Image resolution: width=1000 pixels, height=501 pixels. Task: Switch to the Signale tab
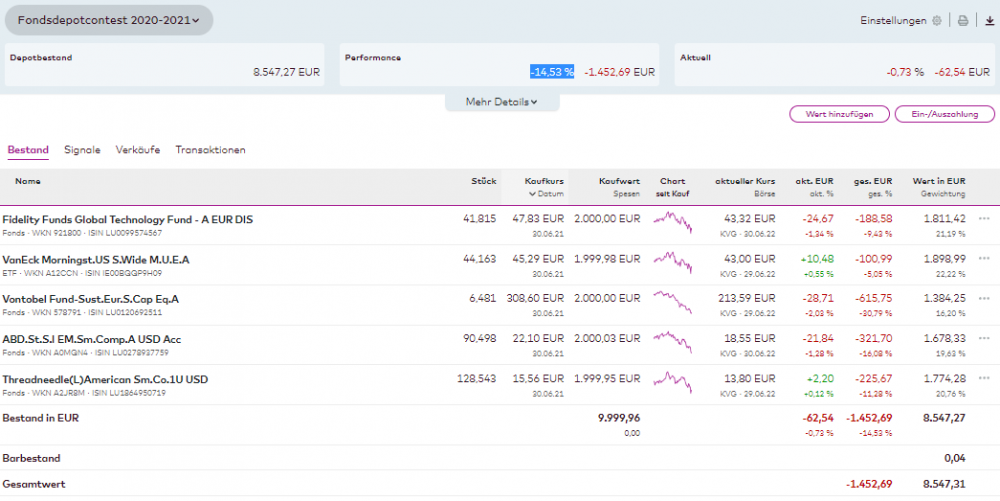pyautogui.click(x=82, y=150)
